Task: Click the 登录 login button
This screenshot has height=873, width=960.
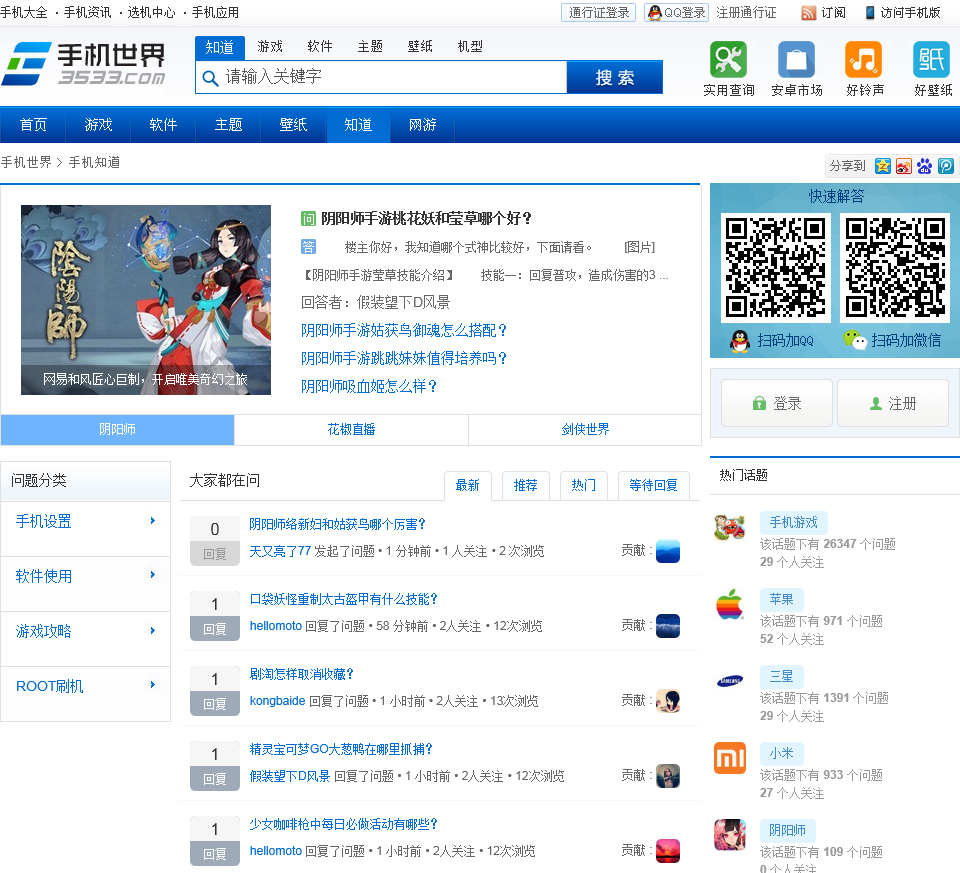Action: 776,403
